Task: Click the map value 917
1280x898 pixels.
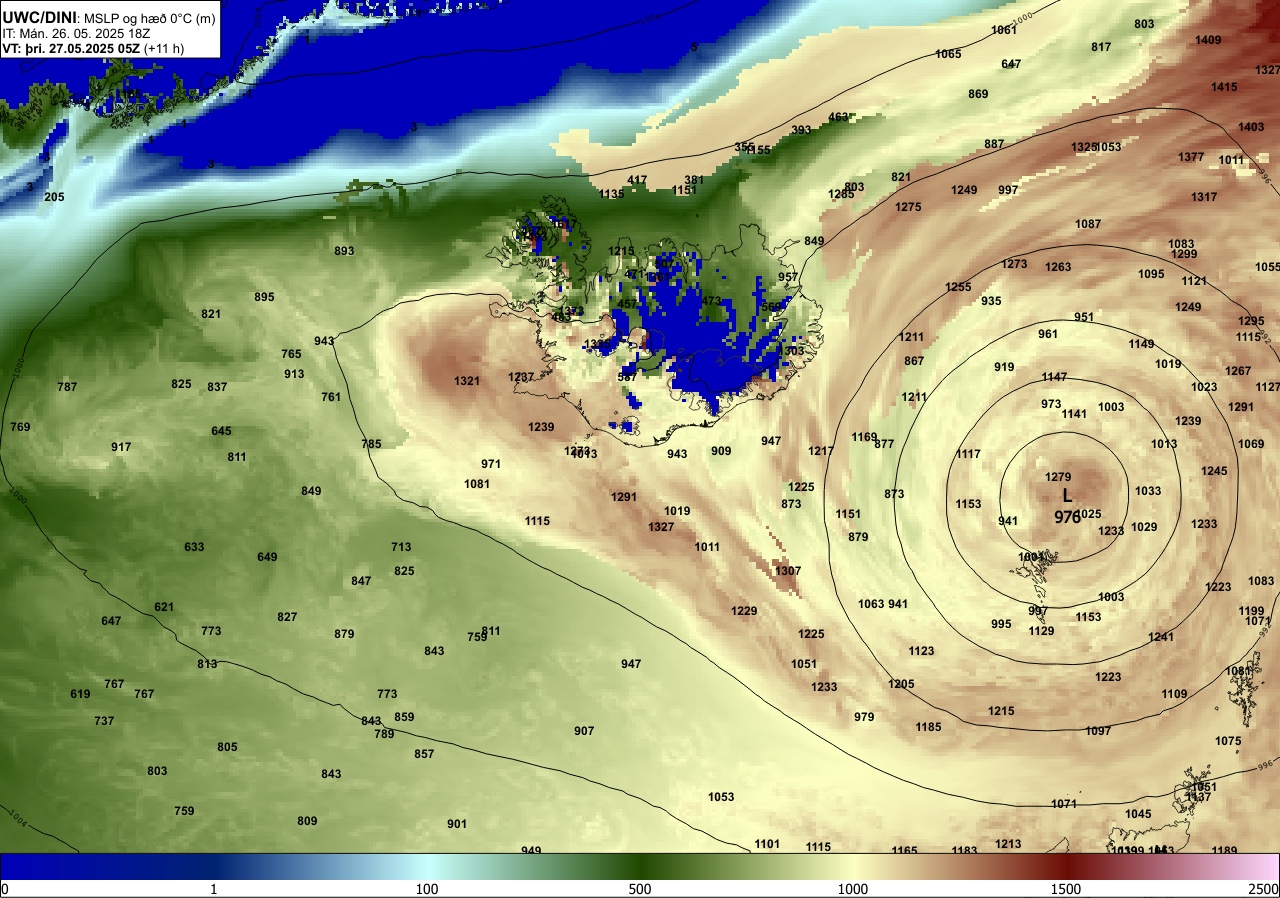Action: coord(121,447)
